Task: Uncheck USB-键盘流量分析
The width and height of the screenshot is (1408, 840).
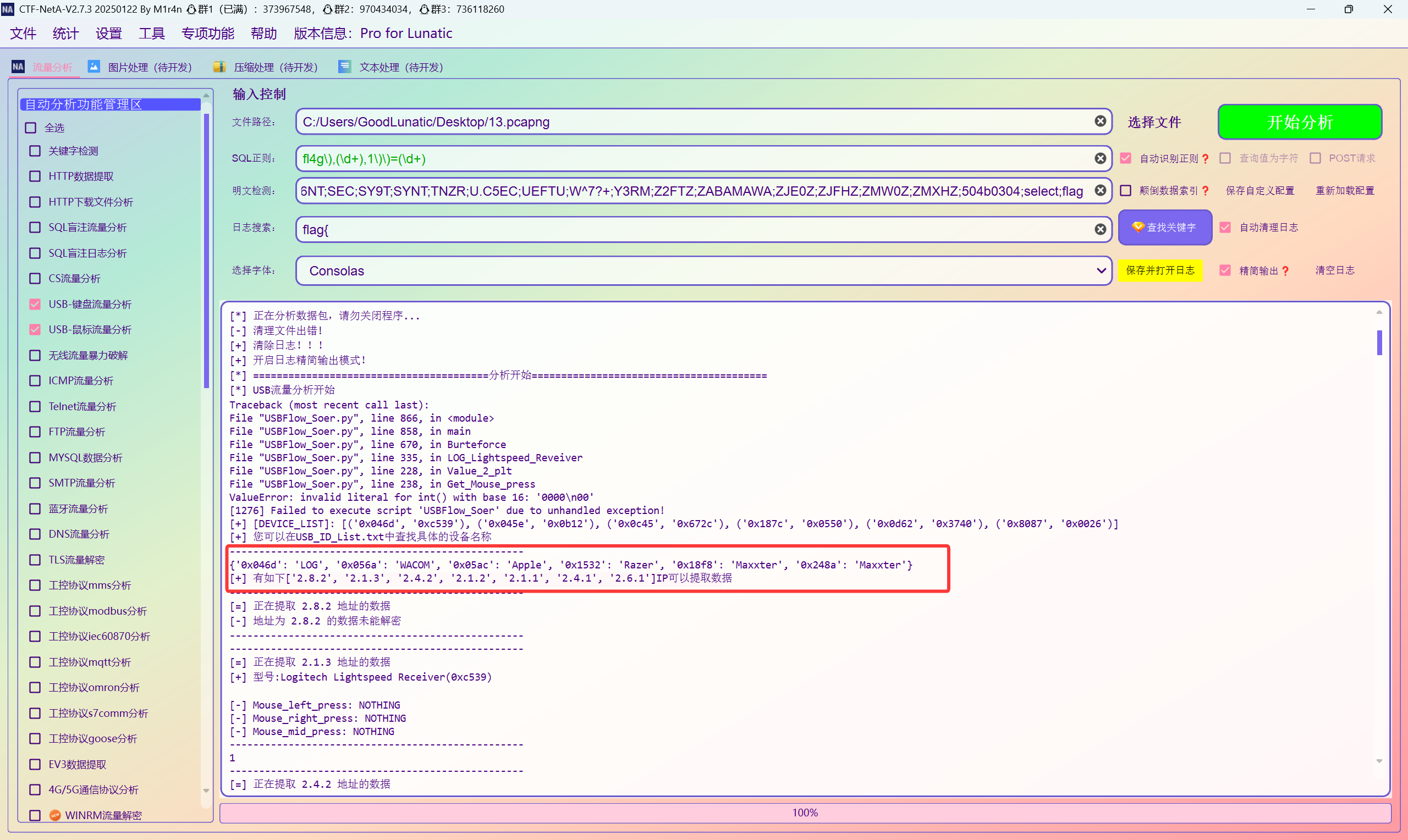Action: (35, 304)
